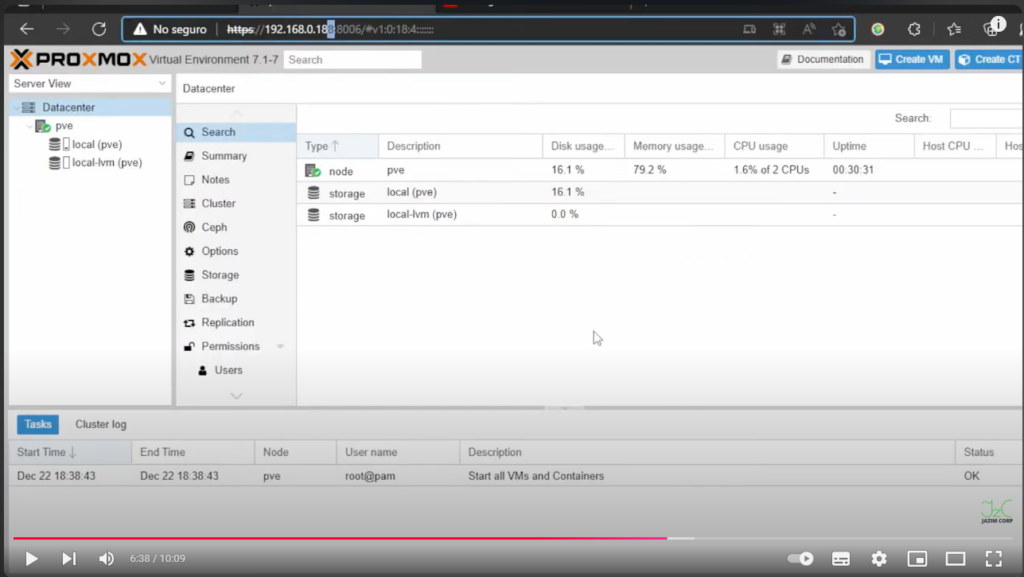1024x577 pixels.
Task: Open the Storage menu item
Action: 219,275
